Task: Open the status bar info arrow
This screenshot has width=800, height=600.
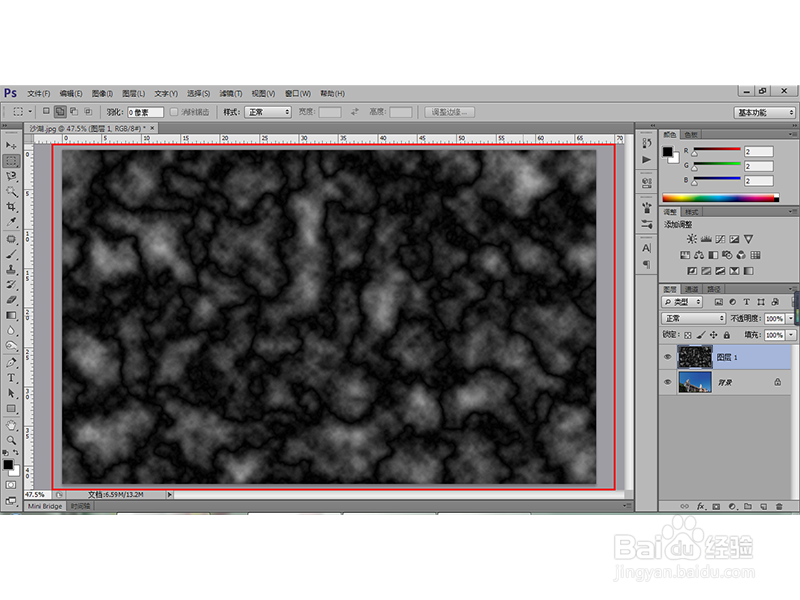Action: point(170,494)
